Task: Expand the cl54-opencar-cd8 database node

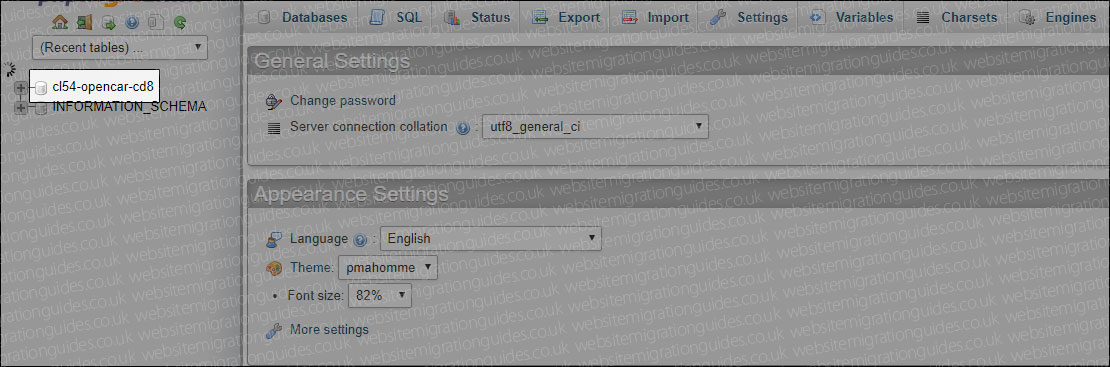Action: pos(21,87)
